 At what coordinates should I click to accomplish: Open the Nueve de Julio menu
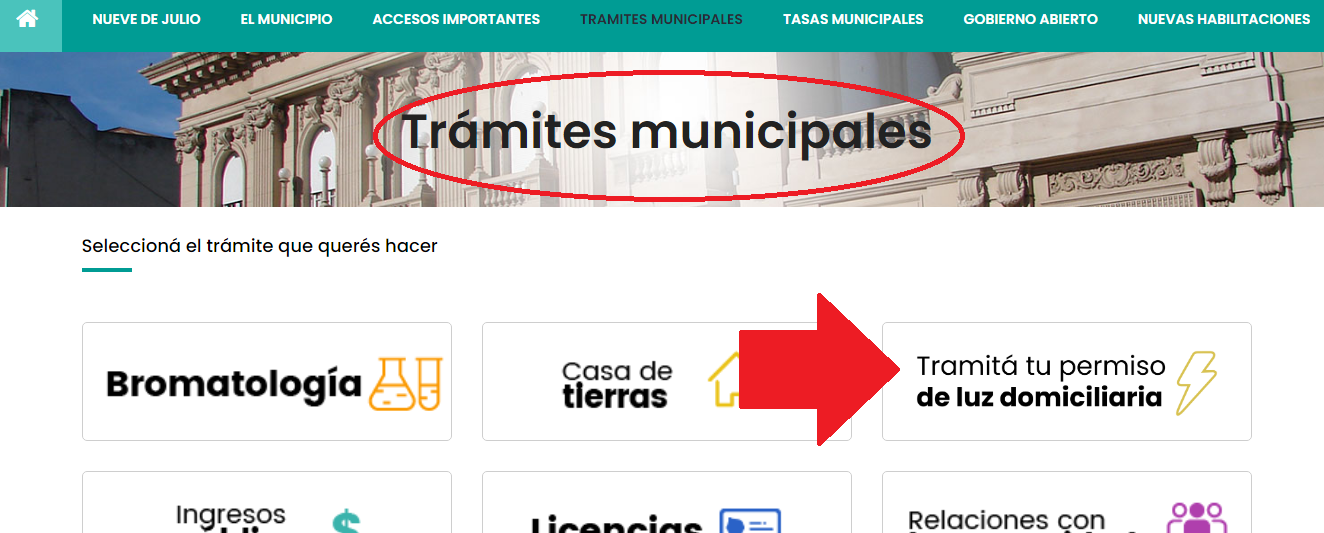pyautogui.click(x=146, y=19)
